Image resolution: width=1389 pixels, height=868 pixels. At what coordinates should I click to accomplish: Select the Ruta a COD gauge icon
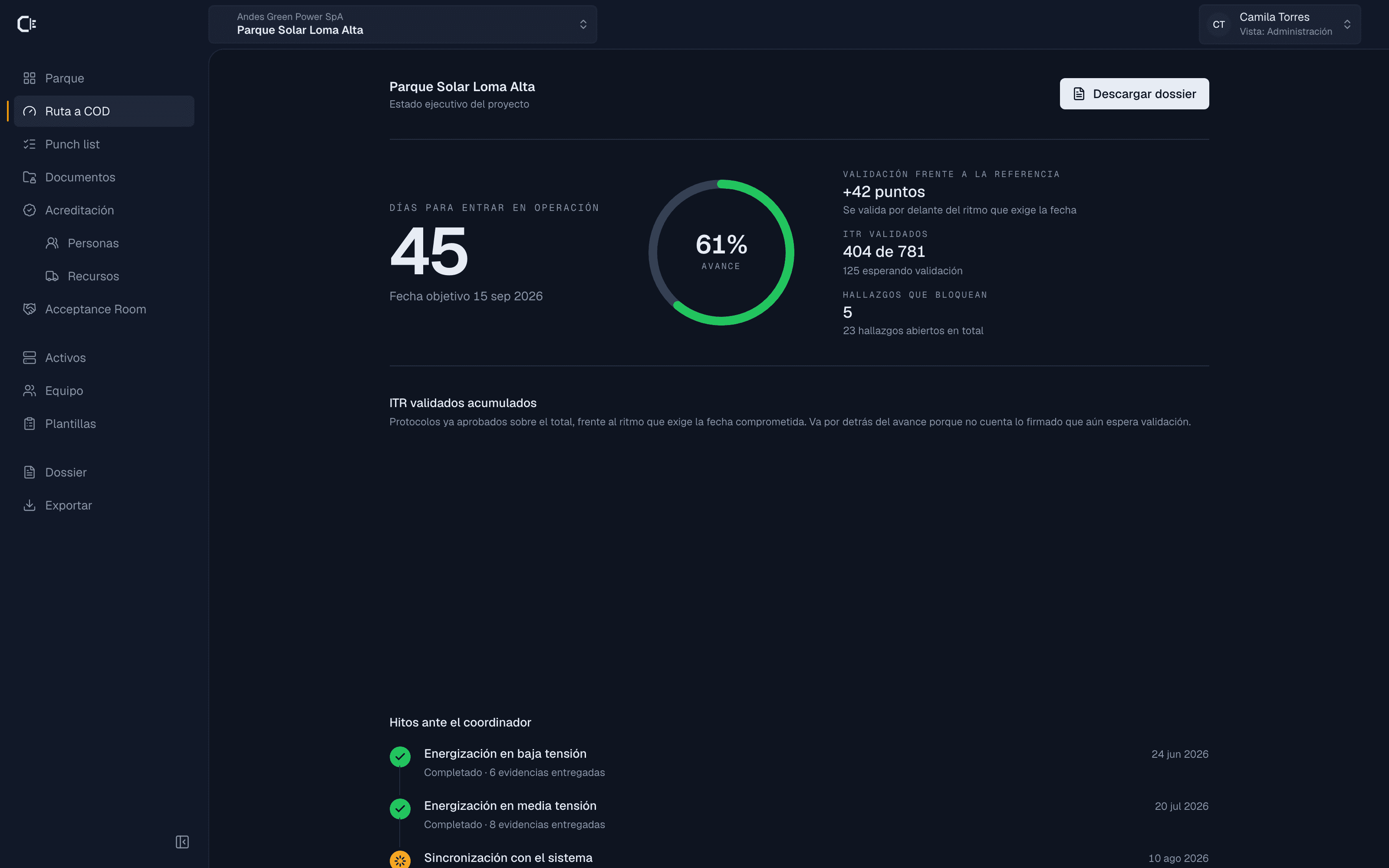click(29, 112)
